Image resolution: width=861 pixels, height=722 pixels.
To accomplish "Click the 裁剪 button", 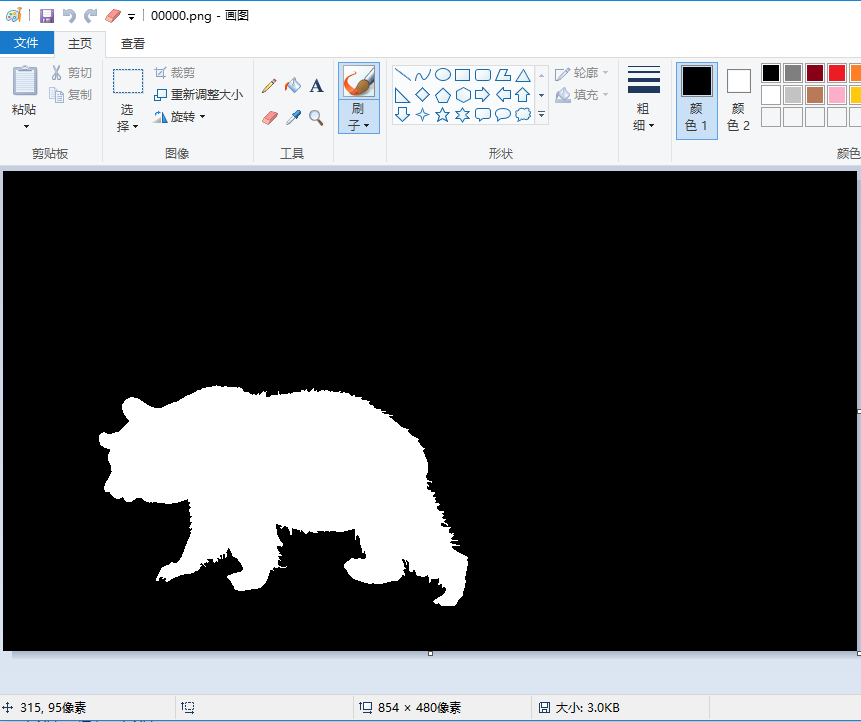I will click(175, 72).
